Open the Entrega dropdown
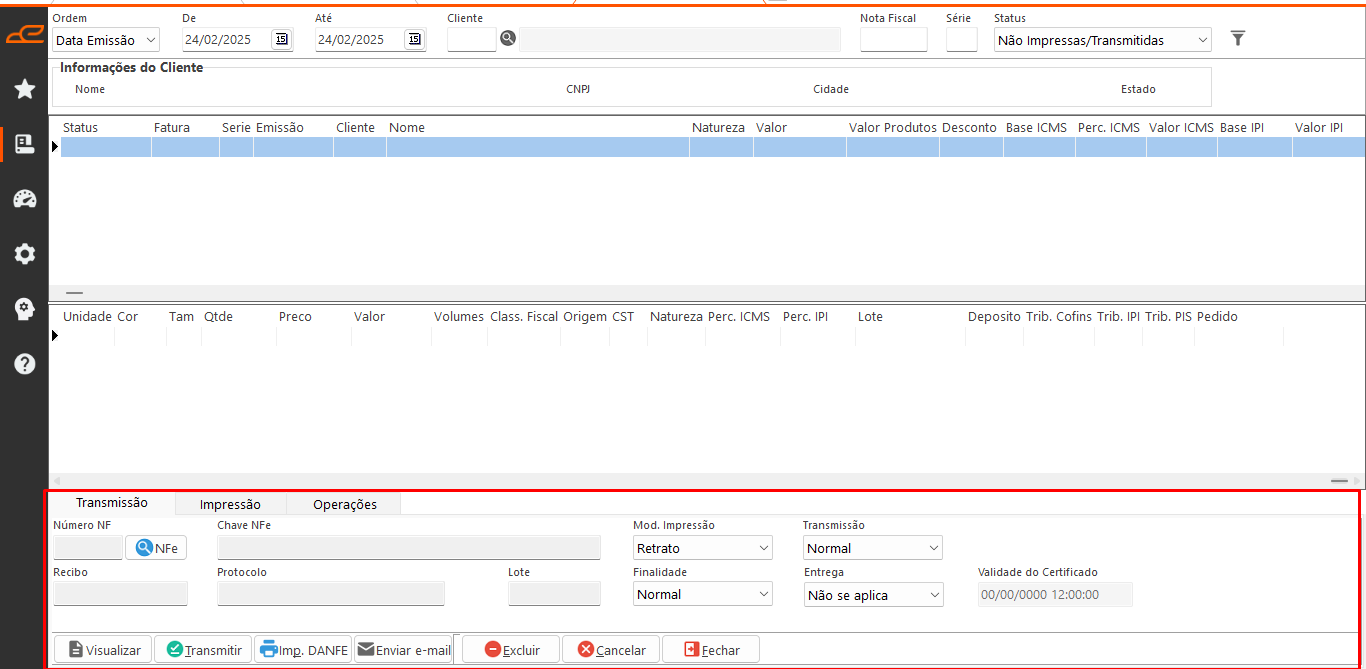Screen dimensions: 1366x669 [874, 595]
